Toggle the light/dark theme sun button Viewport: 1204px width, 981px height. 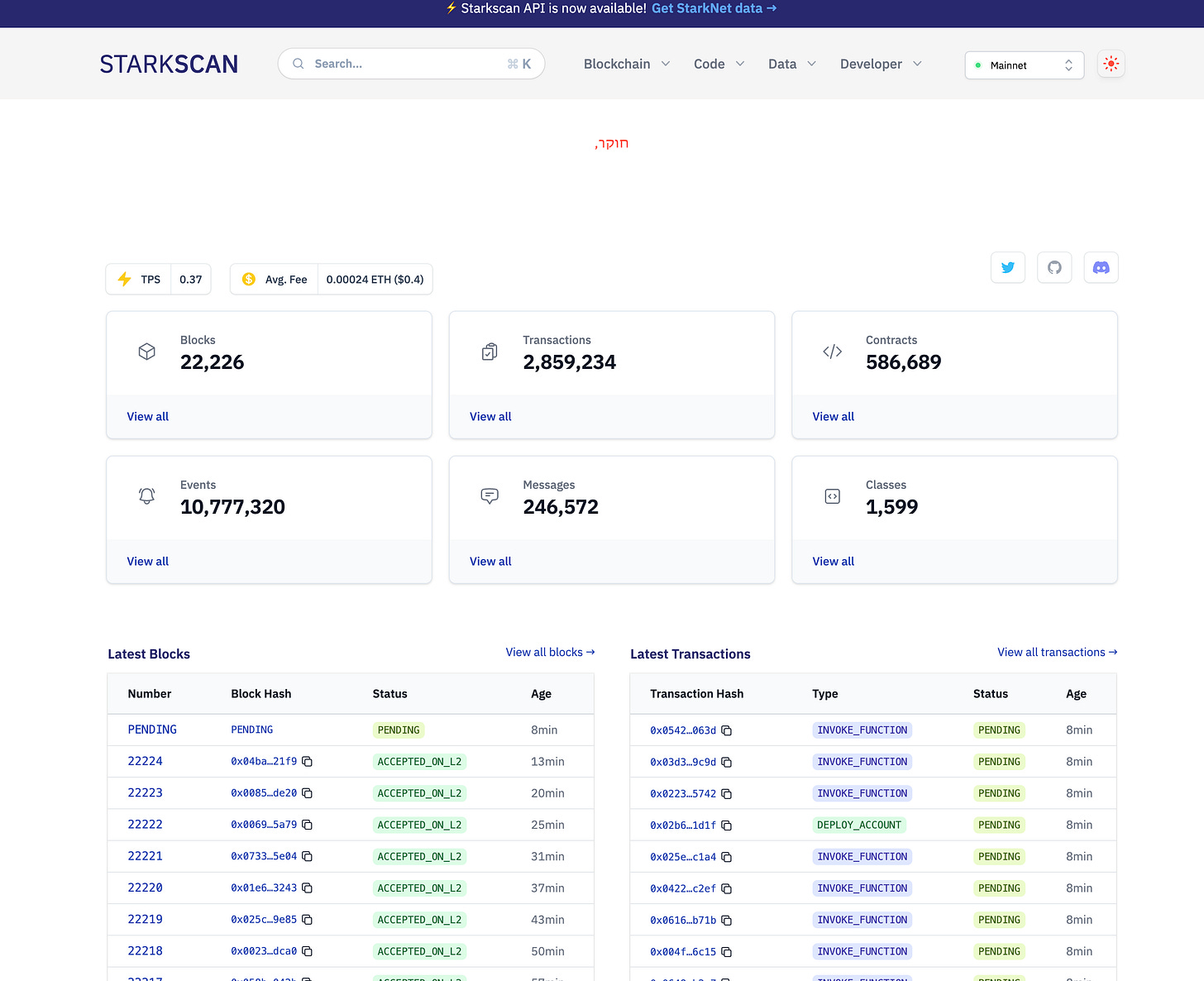[x=1111, y=64]
